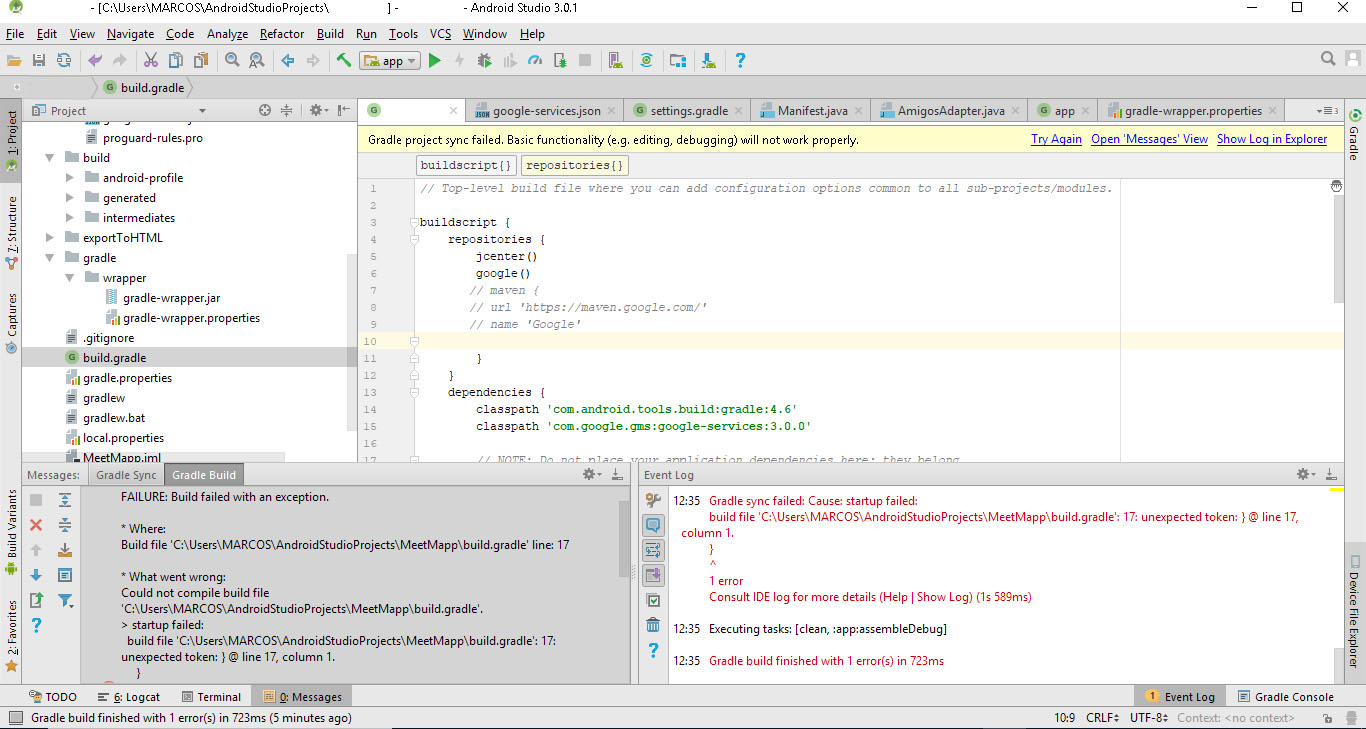
Task: Expand the android-profile folder
Action: (69, 178)
